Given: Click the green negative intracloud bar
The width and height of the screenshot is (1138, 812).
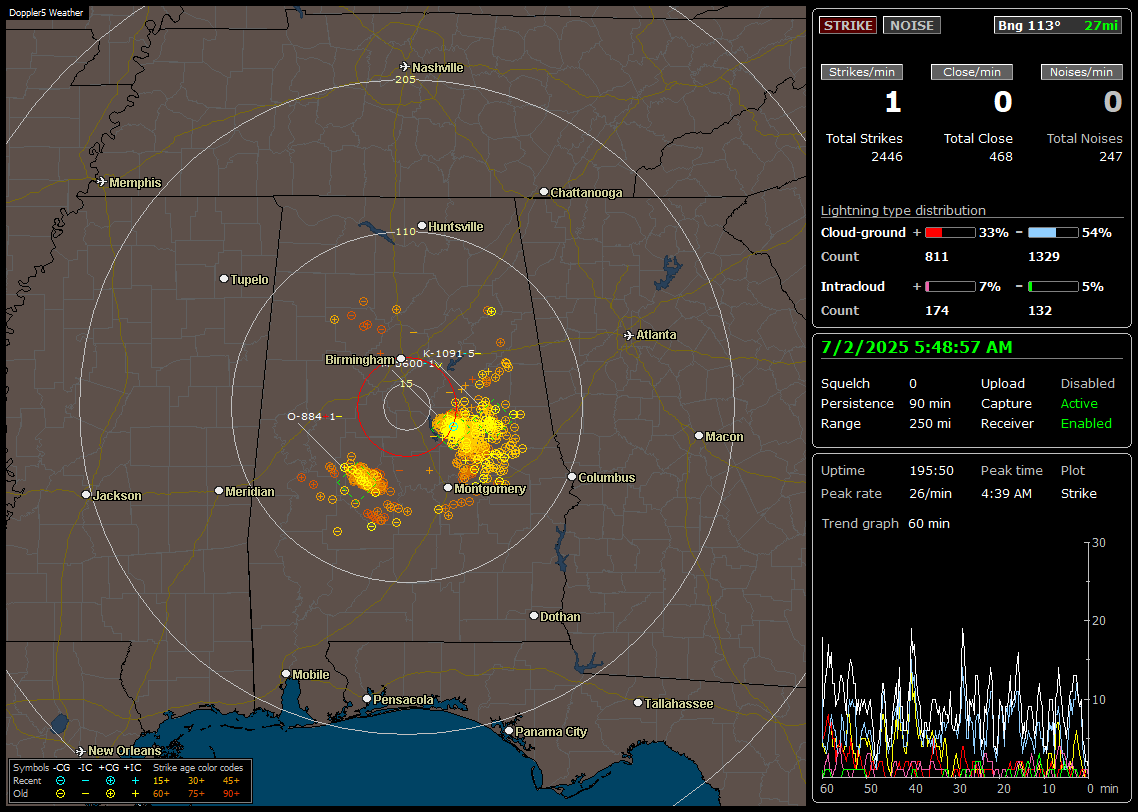Looking at the screenshot, I should (x=1053, y=287).
